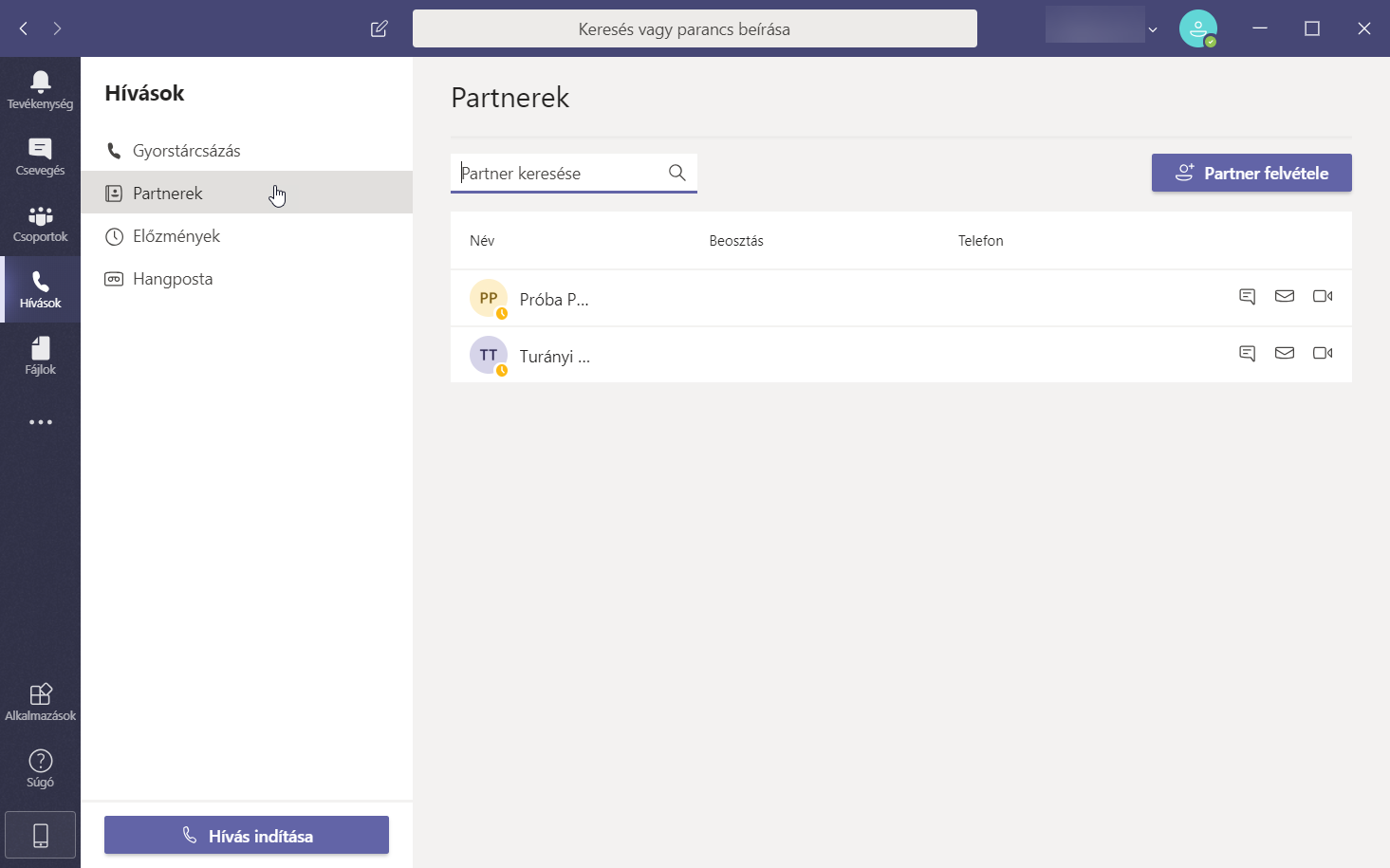Open the Súgó help icon
Screen dimensions: 1390x868
pos(40,767)
